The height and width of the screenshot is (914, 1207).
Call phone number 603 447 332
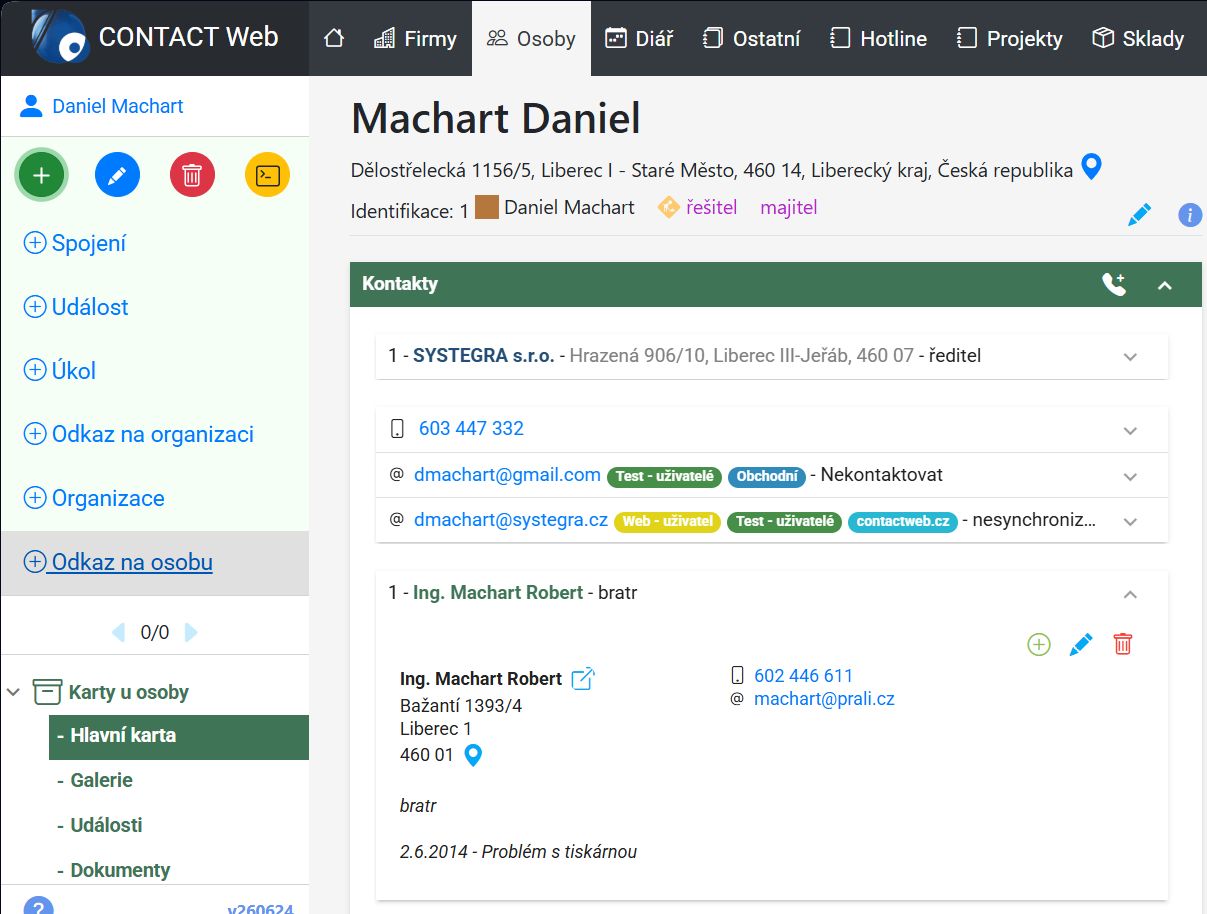pyautogui.click(x=471, y=428)
